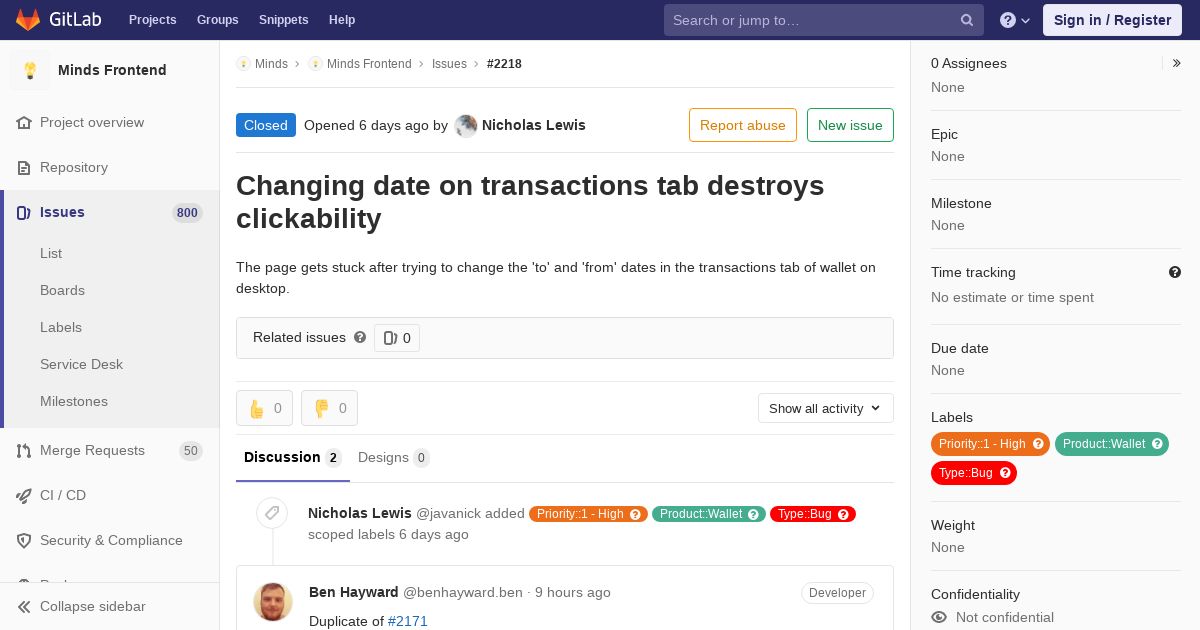Viewport: 1200px width, 630px height.
Task: Click the Collapse sidebar chevrons icon
Action: point(24,606)
